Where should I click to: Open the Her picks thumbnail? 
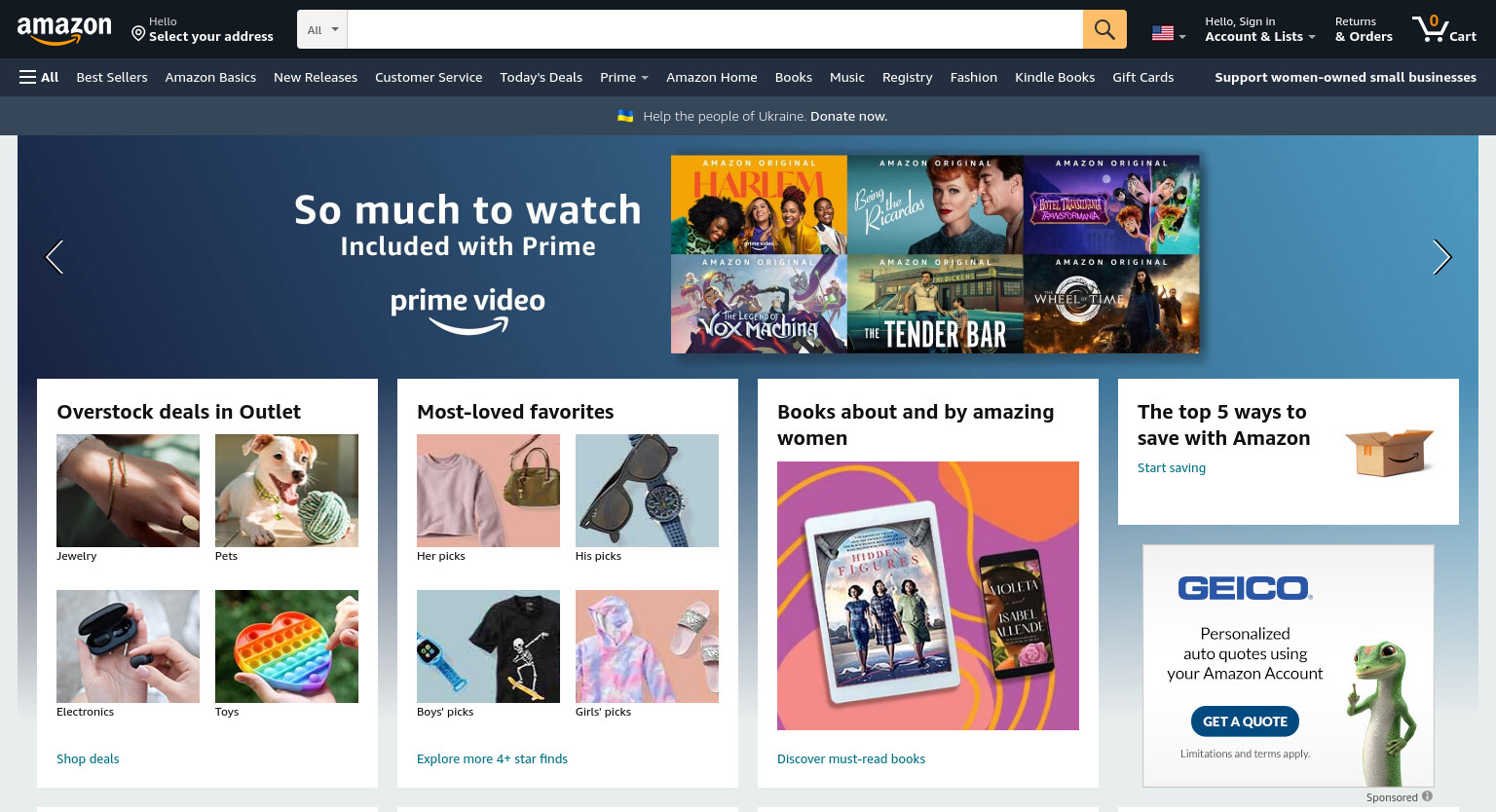point(488,491)
